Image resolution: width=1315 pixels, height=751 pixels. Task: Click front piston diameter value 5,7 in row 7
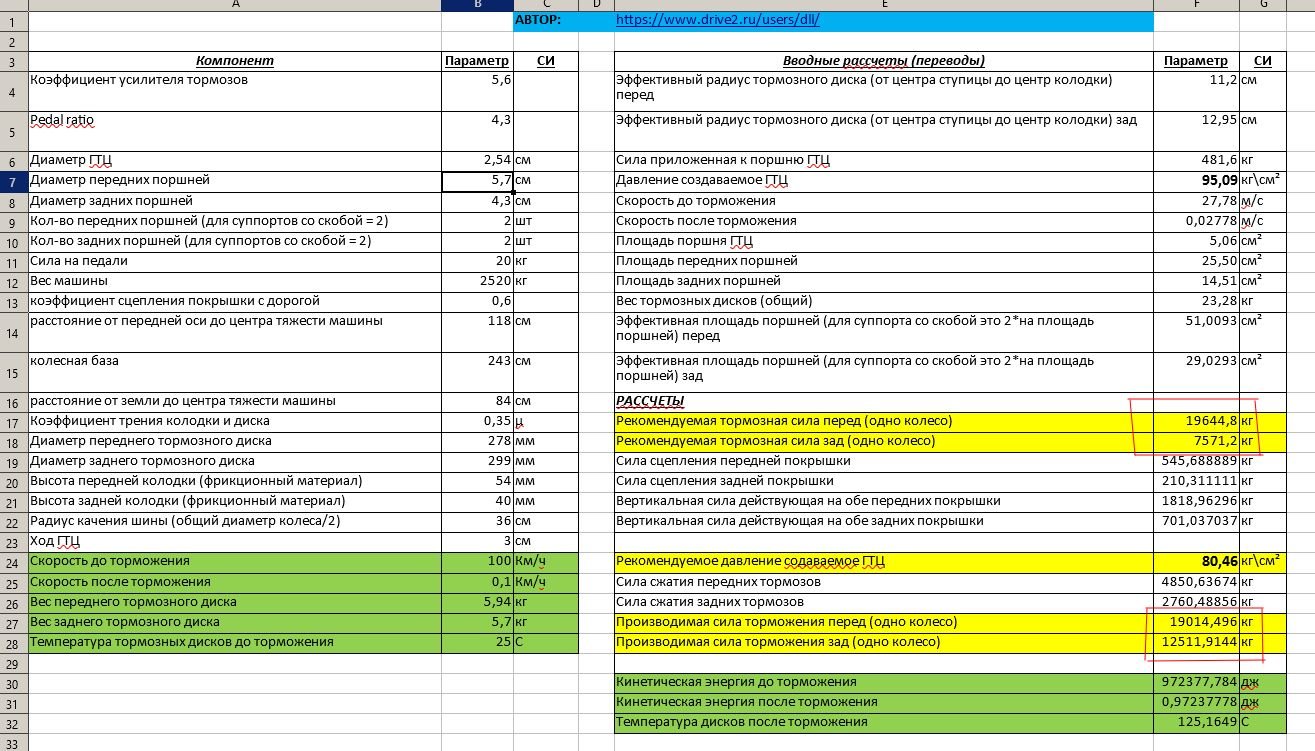coord(477,181)
